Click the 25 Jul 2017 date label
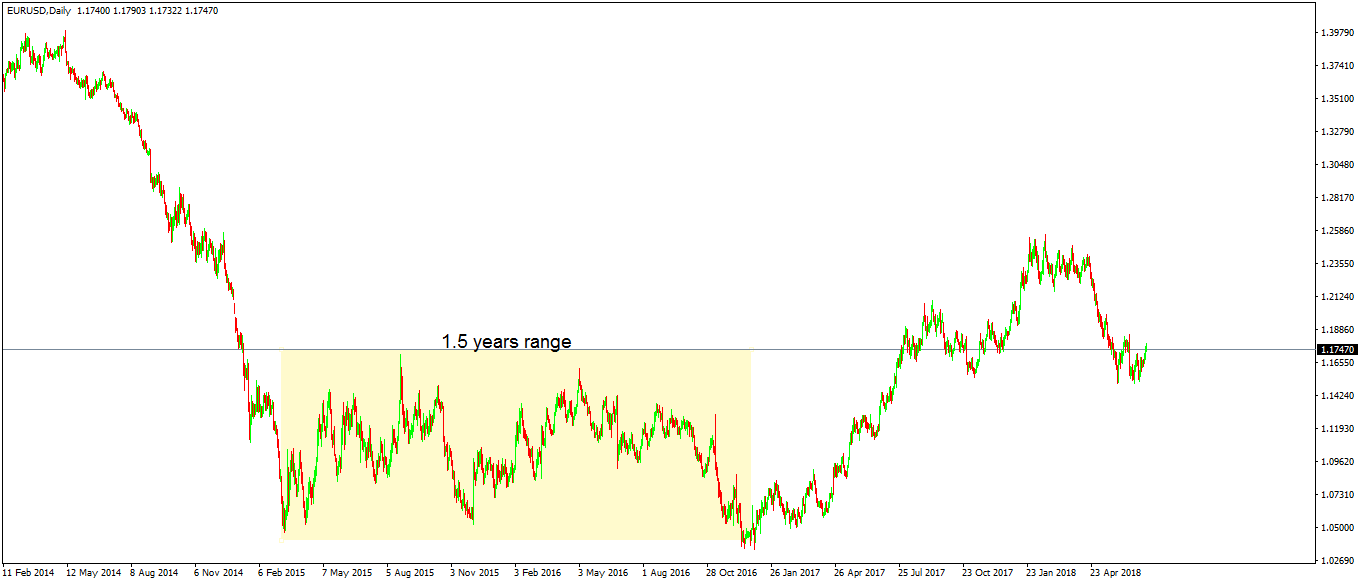Image resolution: width=1358 pixels, height=584 pixels. [922, 574]
